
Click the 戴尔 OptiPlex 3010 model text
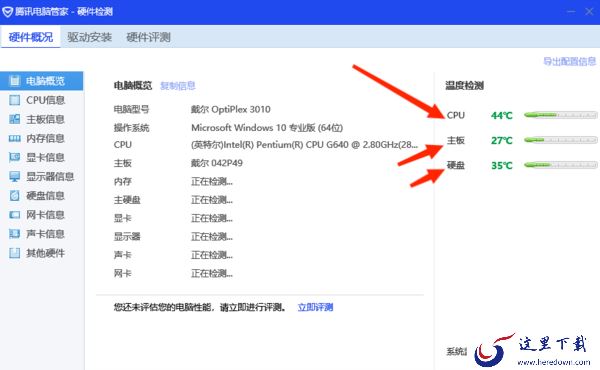pos(231,109)
